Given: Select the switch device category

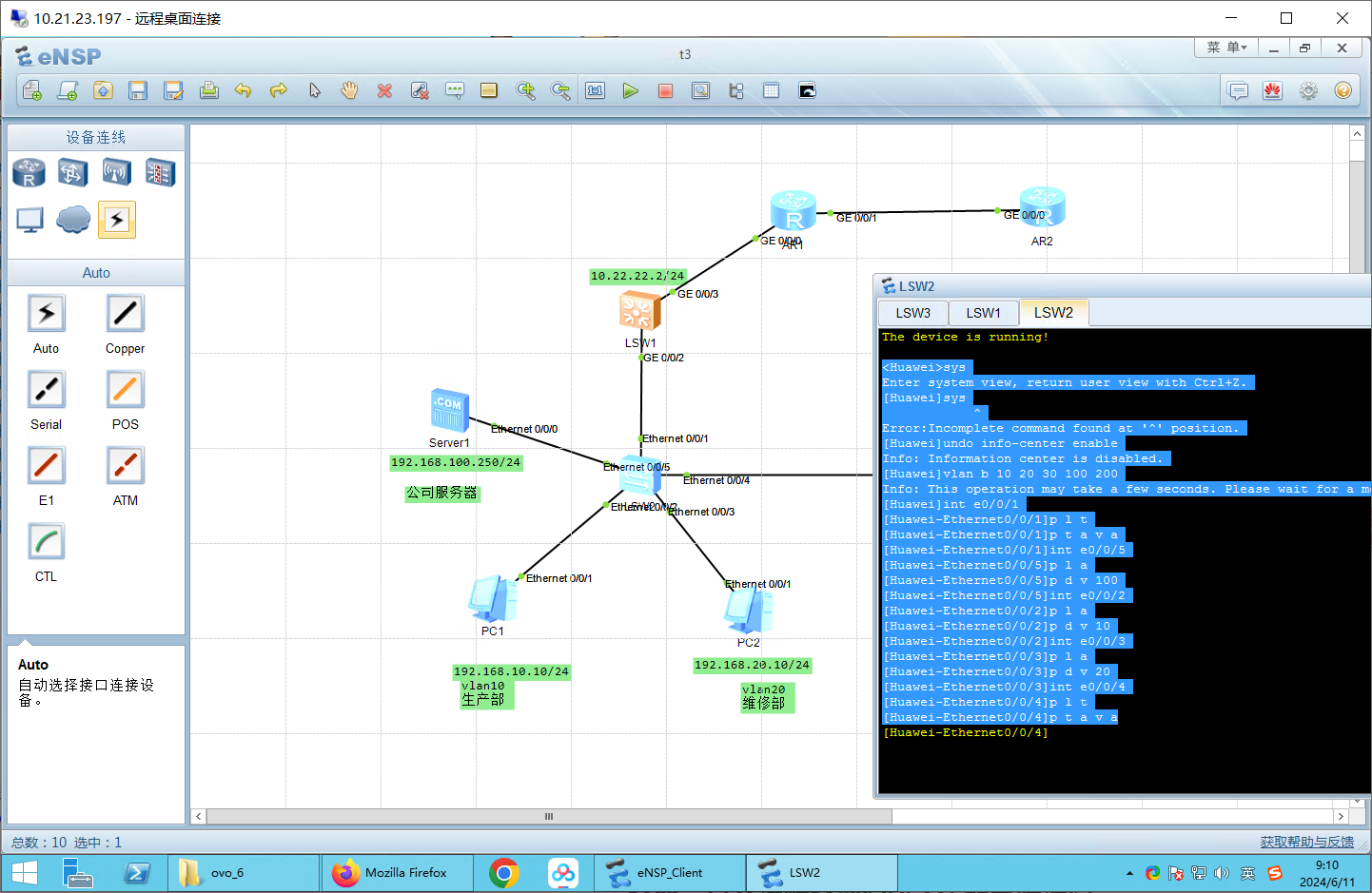Looking at the screenshot, I should (73, 173).
